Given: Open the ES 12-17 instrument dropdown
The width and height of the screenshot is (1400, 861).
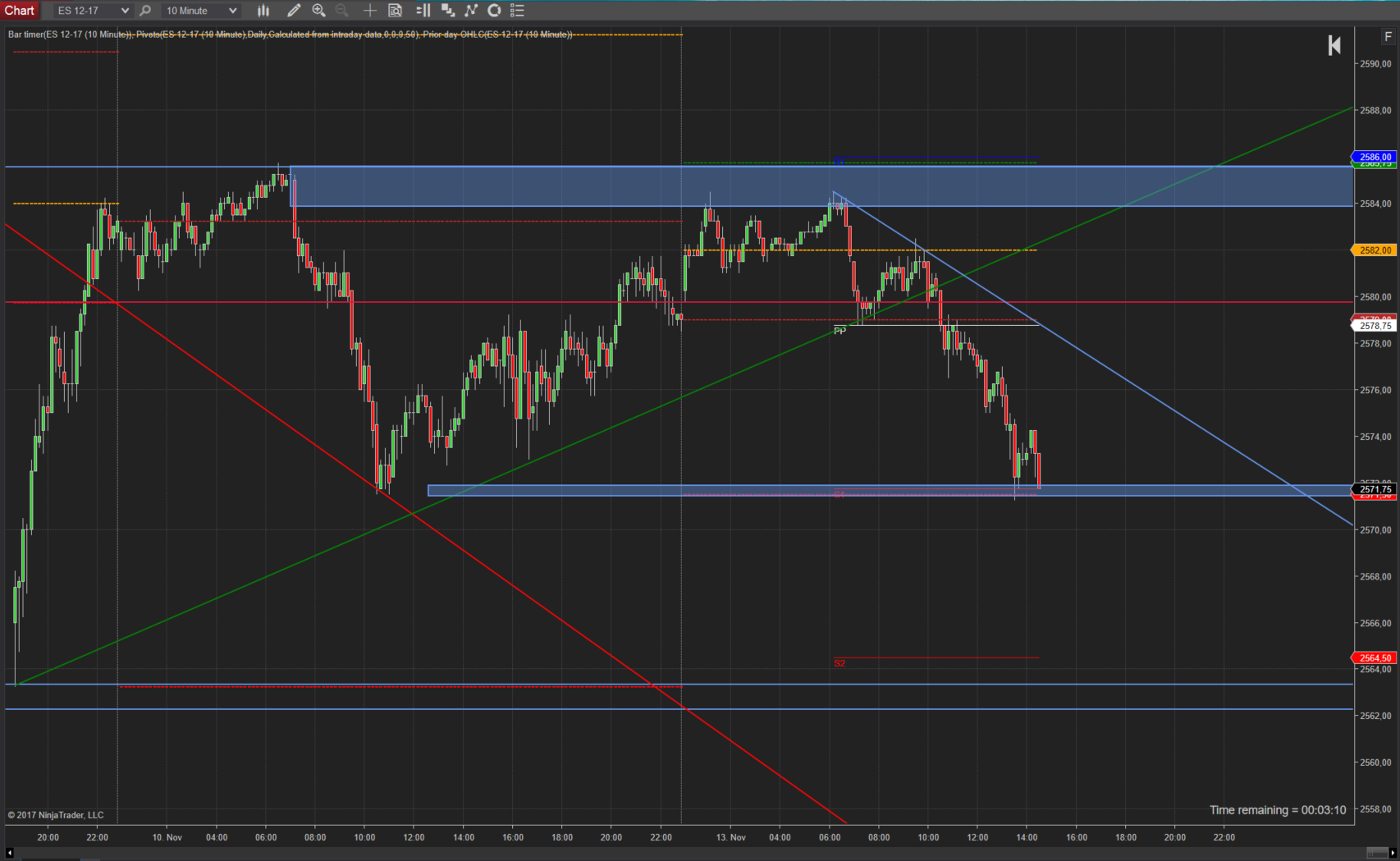Looking at the screenshot, I should click(92, 11).
